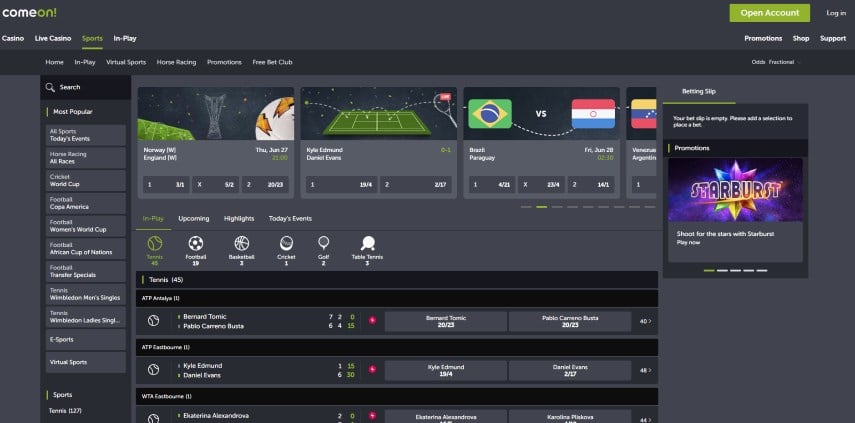Open the Odds Fractional dropdown
The height and width of the screenshot is (423, 855).
tap(776, 62)
